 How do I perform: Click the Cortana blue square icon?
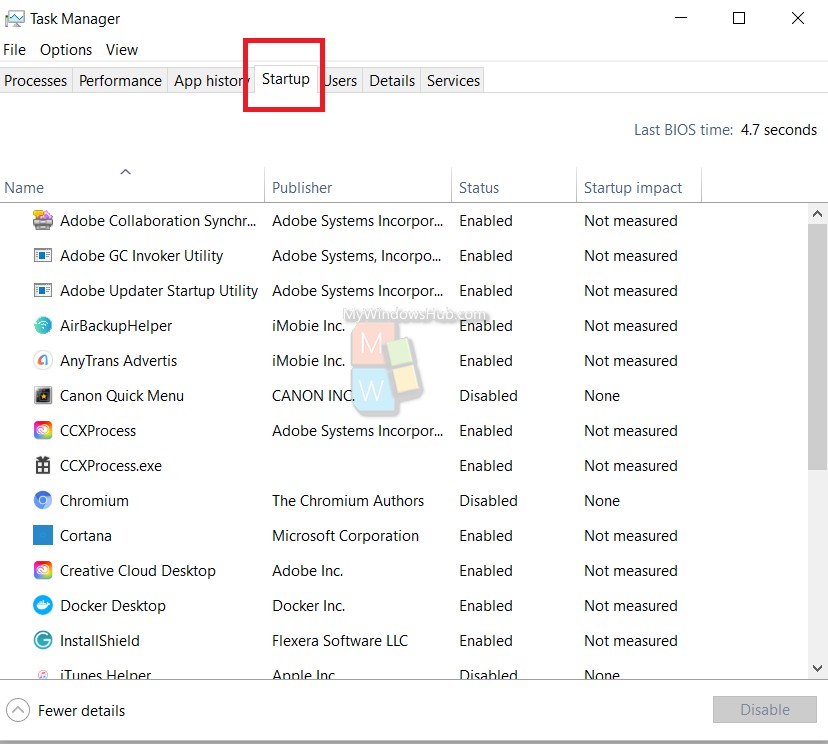pyautogui.click(x=43, y=535)
